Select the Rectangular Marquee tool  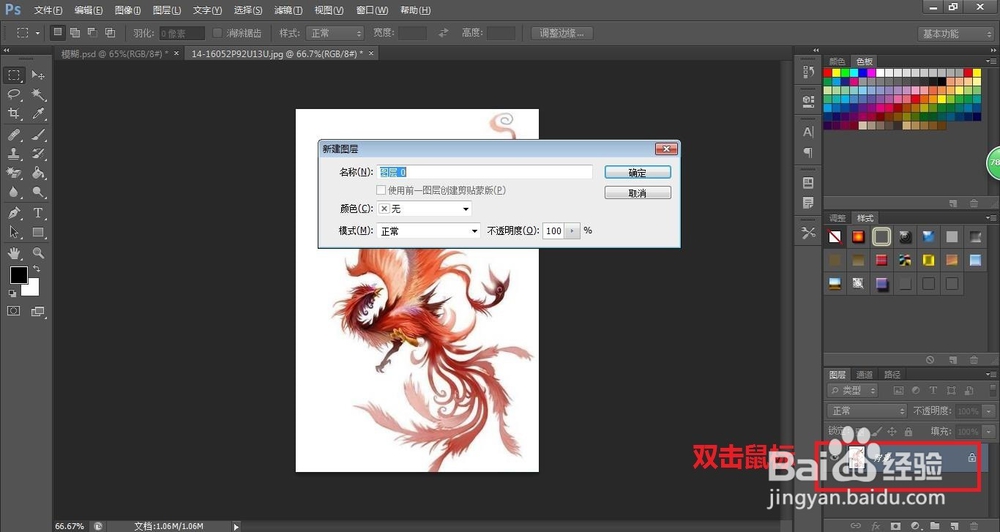pos(15,75)
